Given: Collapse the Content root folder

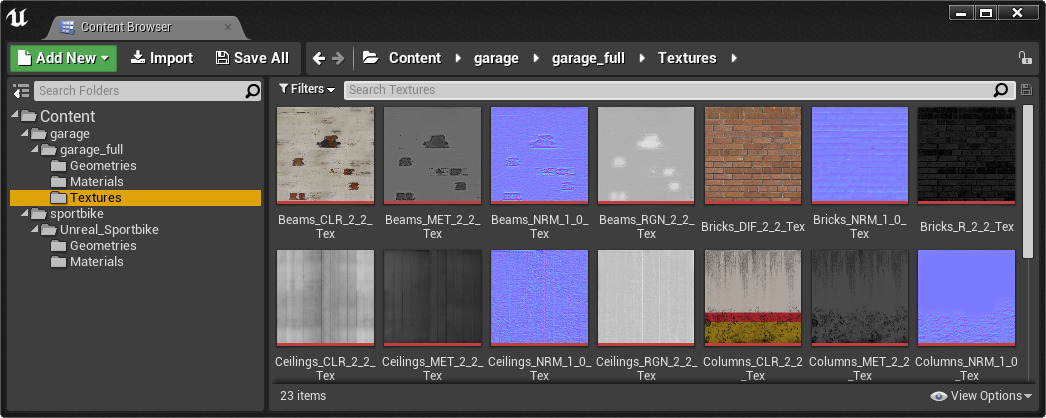Looking at the screenshot, I should pos(14,116).
